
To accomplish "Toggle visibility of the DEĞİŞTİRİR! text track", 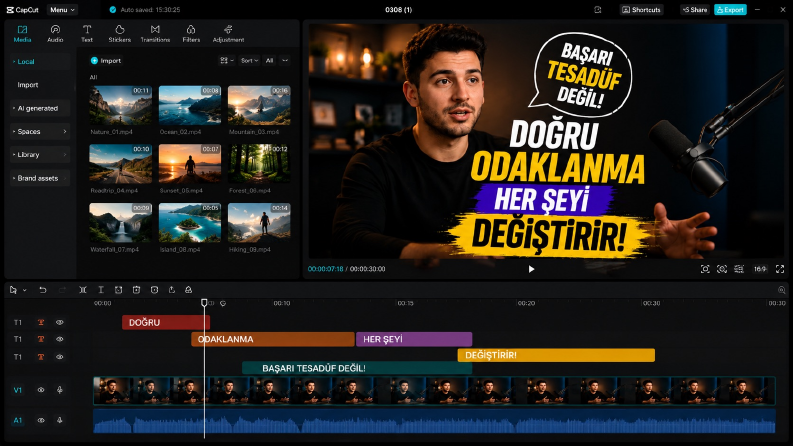I will (x=60, y=357).
